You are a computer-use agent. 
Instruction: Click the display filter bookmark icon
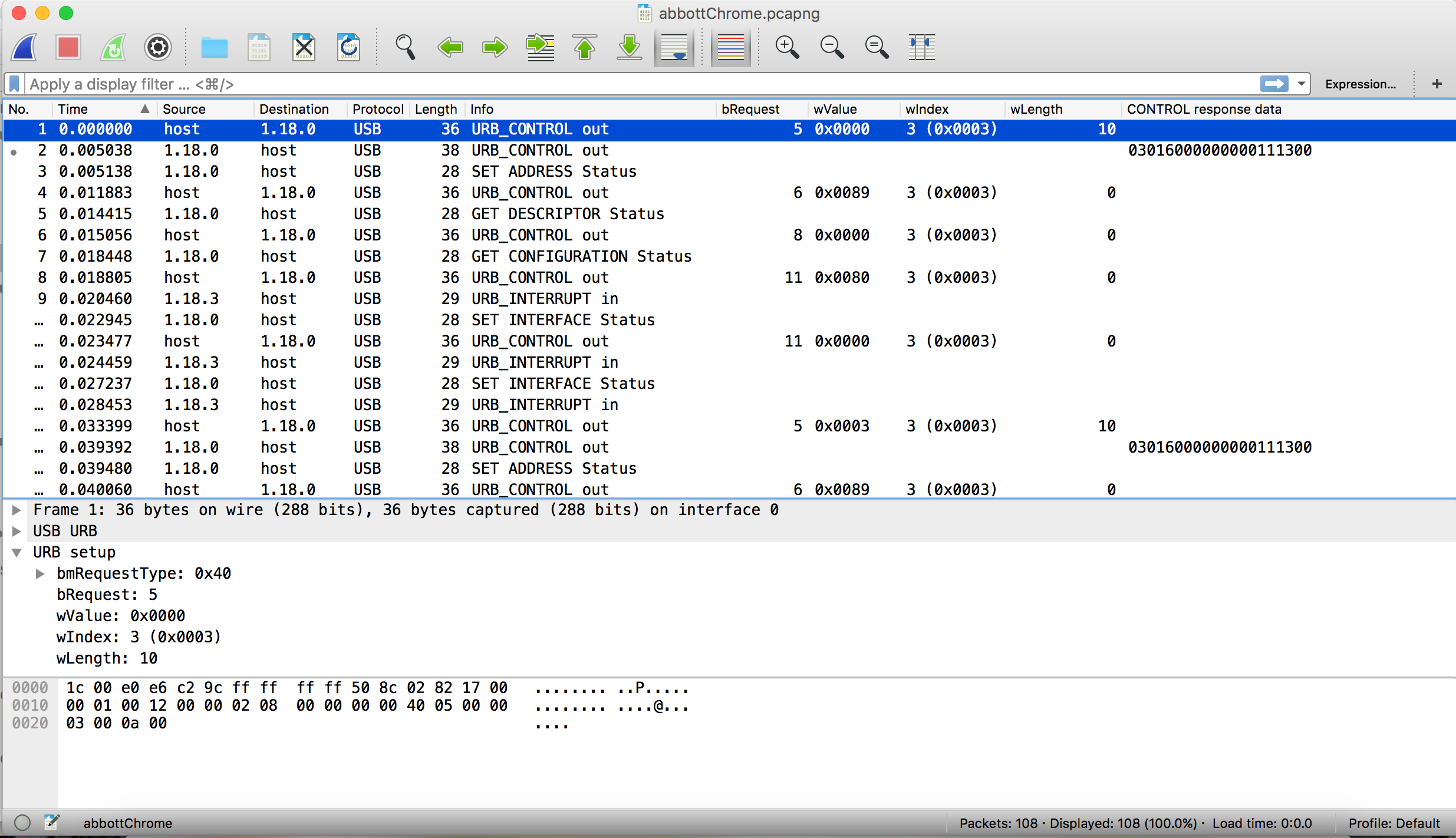15,84
